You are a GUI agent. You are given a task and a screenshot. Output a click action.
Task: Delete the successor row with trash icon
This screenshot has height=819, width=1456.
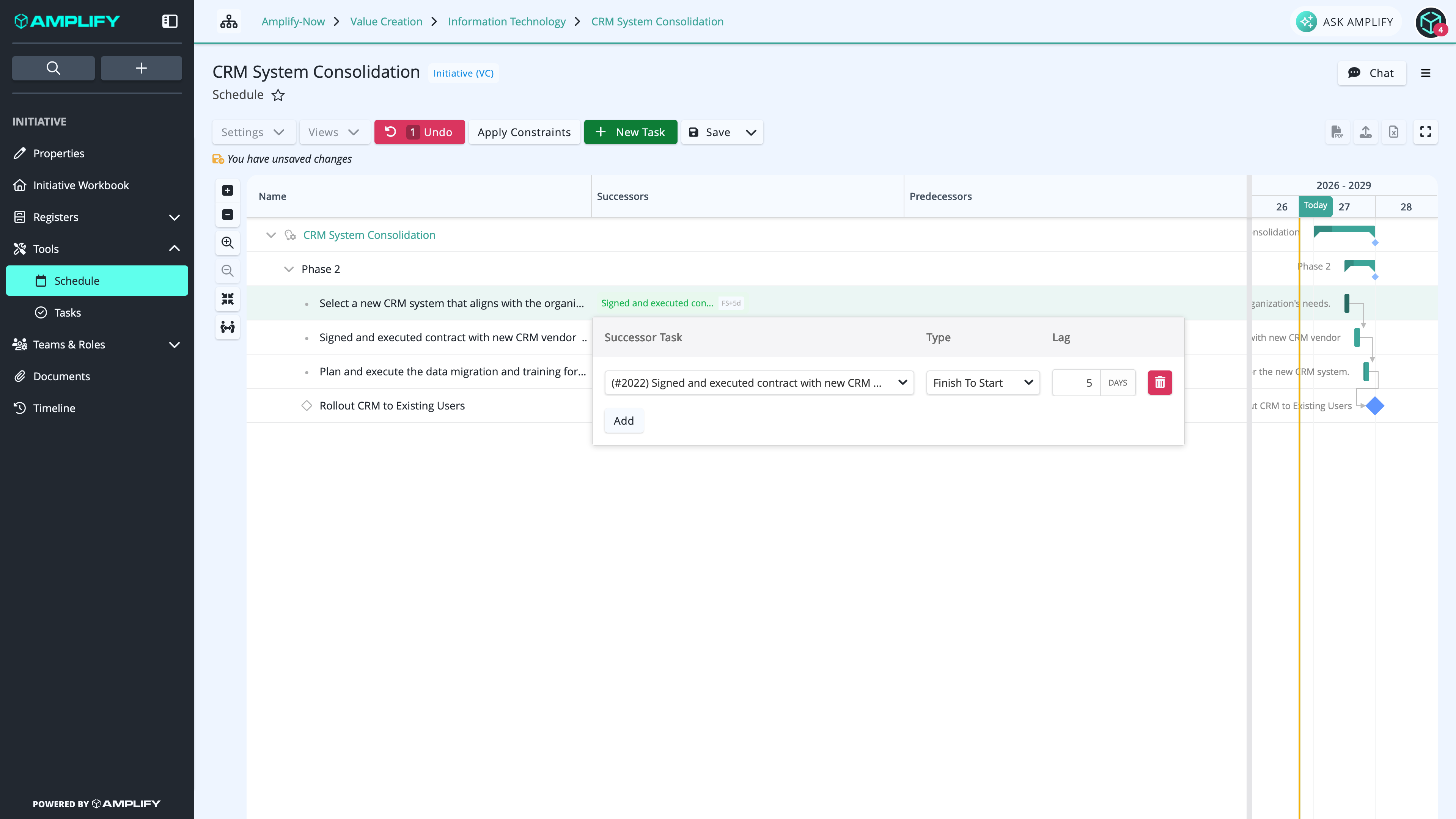pyautogui.click(x=1160, y=383)
